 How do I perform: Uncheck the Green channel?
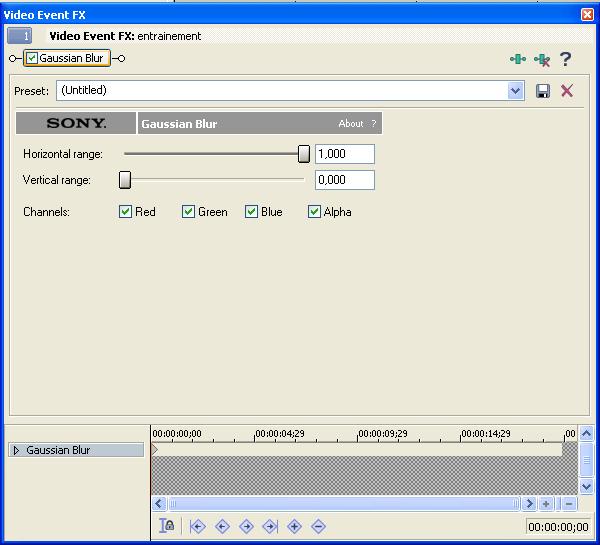pyautogui.click(x=188, y=211)
